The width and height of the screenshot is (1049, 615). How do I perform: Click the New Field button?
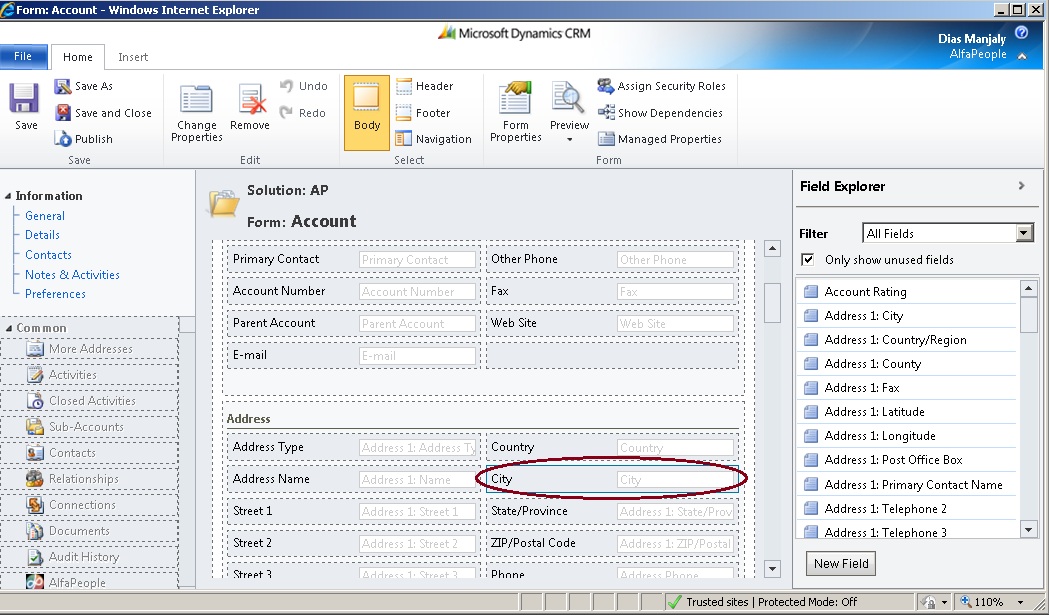[840, 563]
